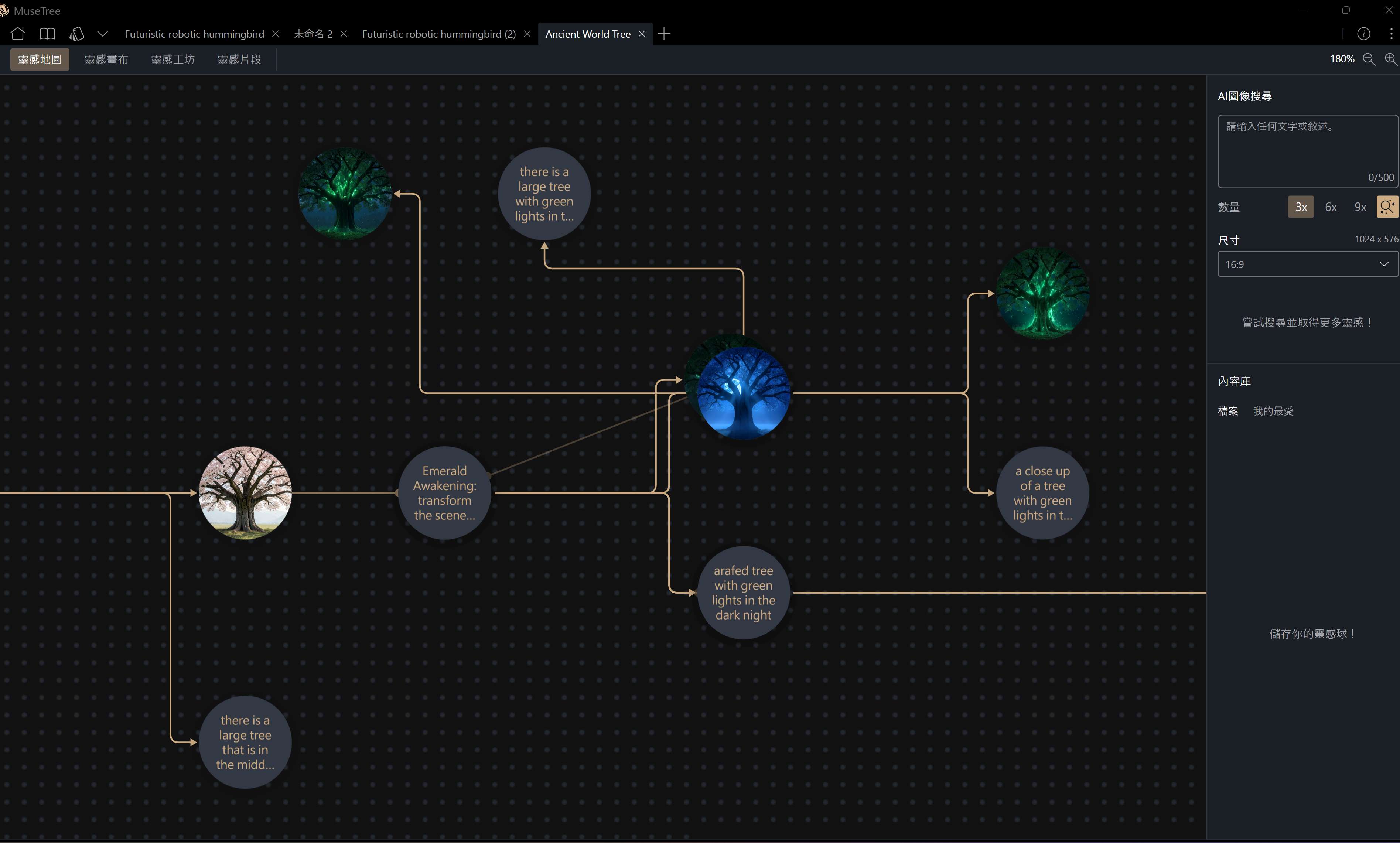Click the AI image search text field
Screen dimensions: 1400x843
1308,151
